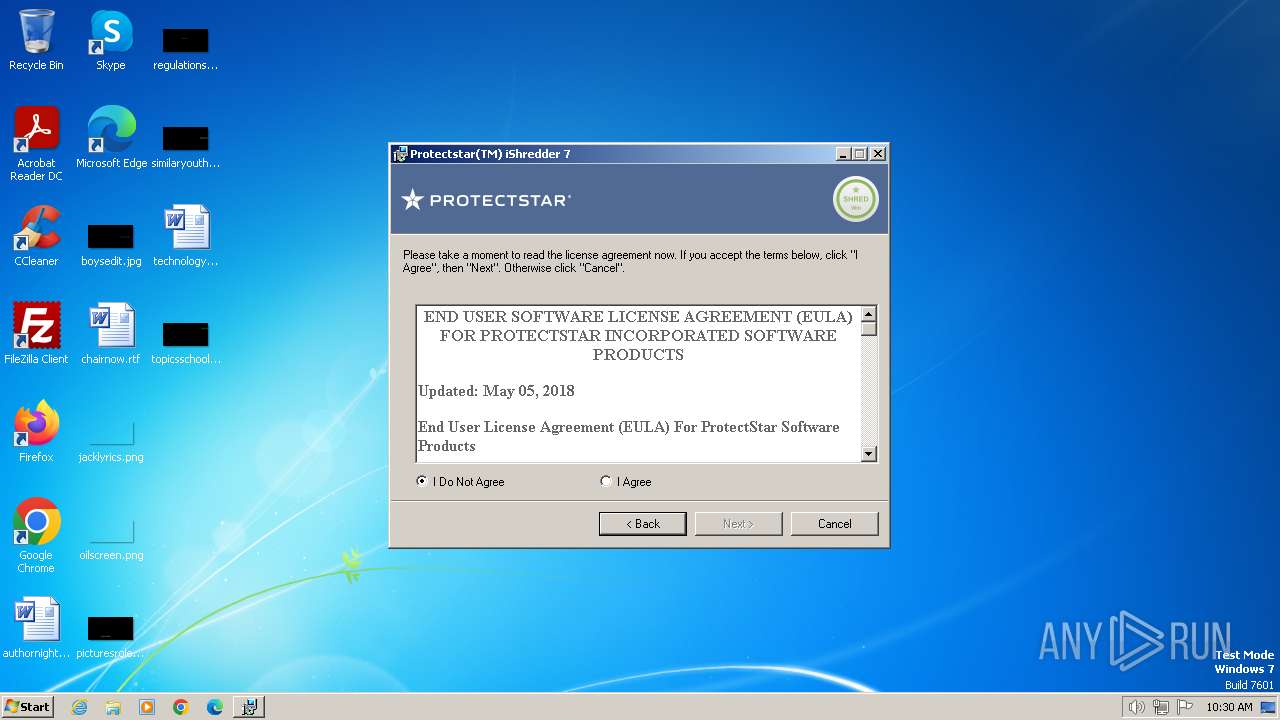Screen dimensions: 1280x720
Task: Click the END USER SOFTWARE LICENSE AGREEMENT heading
Action: click(638, 335)
